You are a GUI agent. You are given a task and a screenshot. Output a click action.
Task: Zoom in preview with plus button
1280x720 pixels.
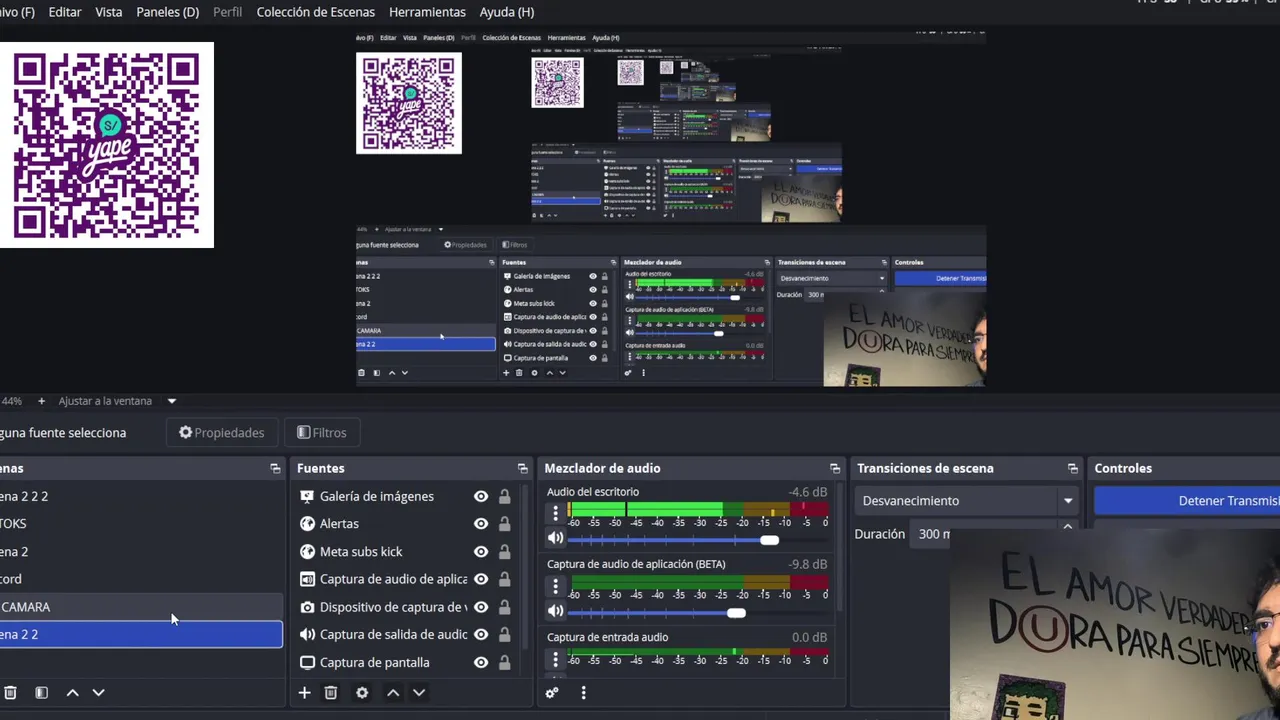coord(41,401)
